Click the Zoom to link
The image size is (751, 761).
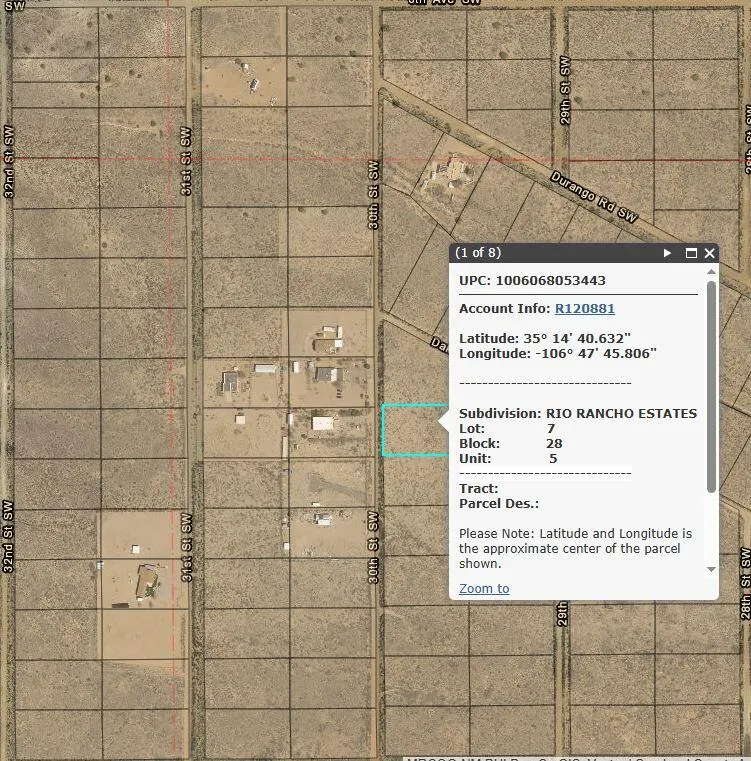[x=484, y=588]
